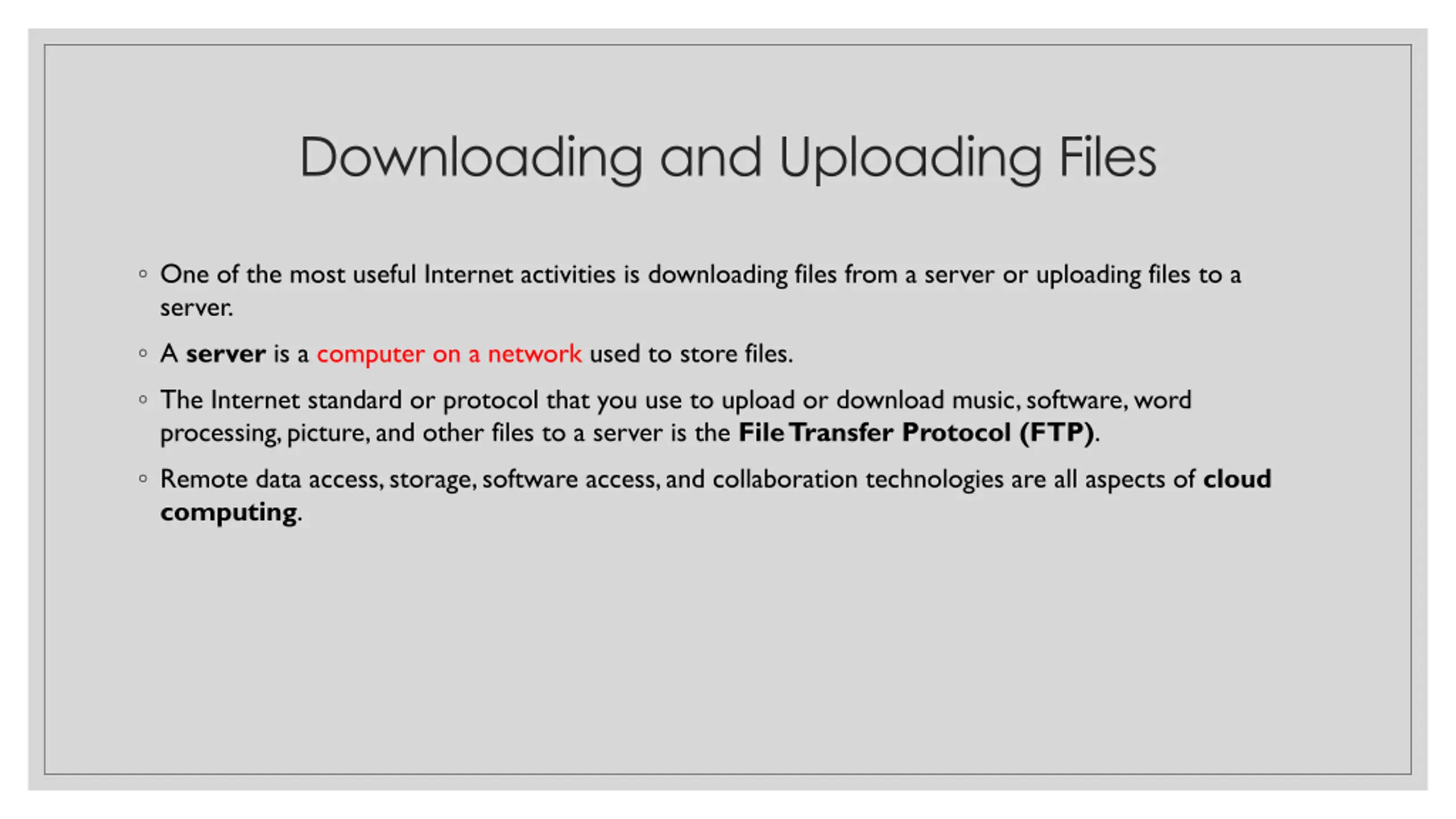Click the bullet marker before A server
Screen dimensions: 1456x819
(143, 354)
